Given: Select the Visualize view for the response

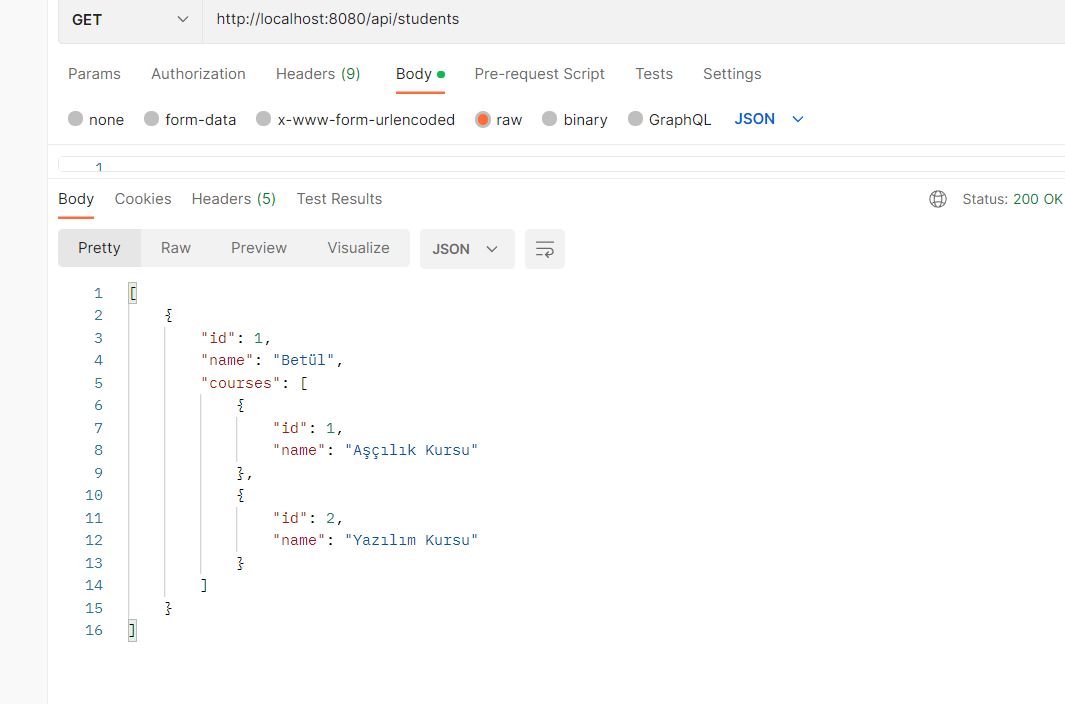Looking at the screenshot, I should coord(358,247).
